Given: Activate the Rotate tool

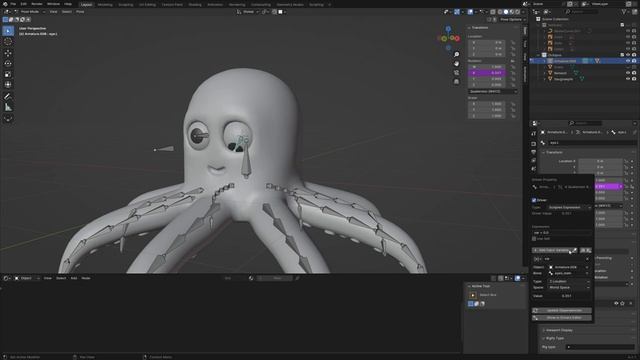Looking at the screenshot, I should coord(8,63).
